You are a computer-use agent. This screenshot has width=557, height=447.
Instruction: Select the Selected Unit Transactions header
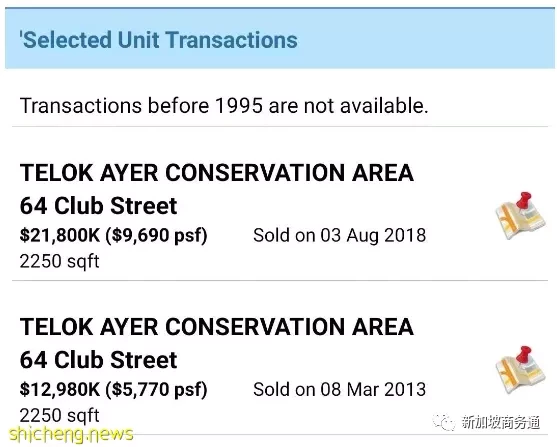(280, 38)
